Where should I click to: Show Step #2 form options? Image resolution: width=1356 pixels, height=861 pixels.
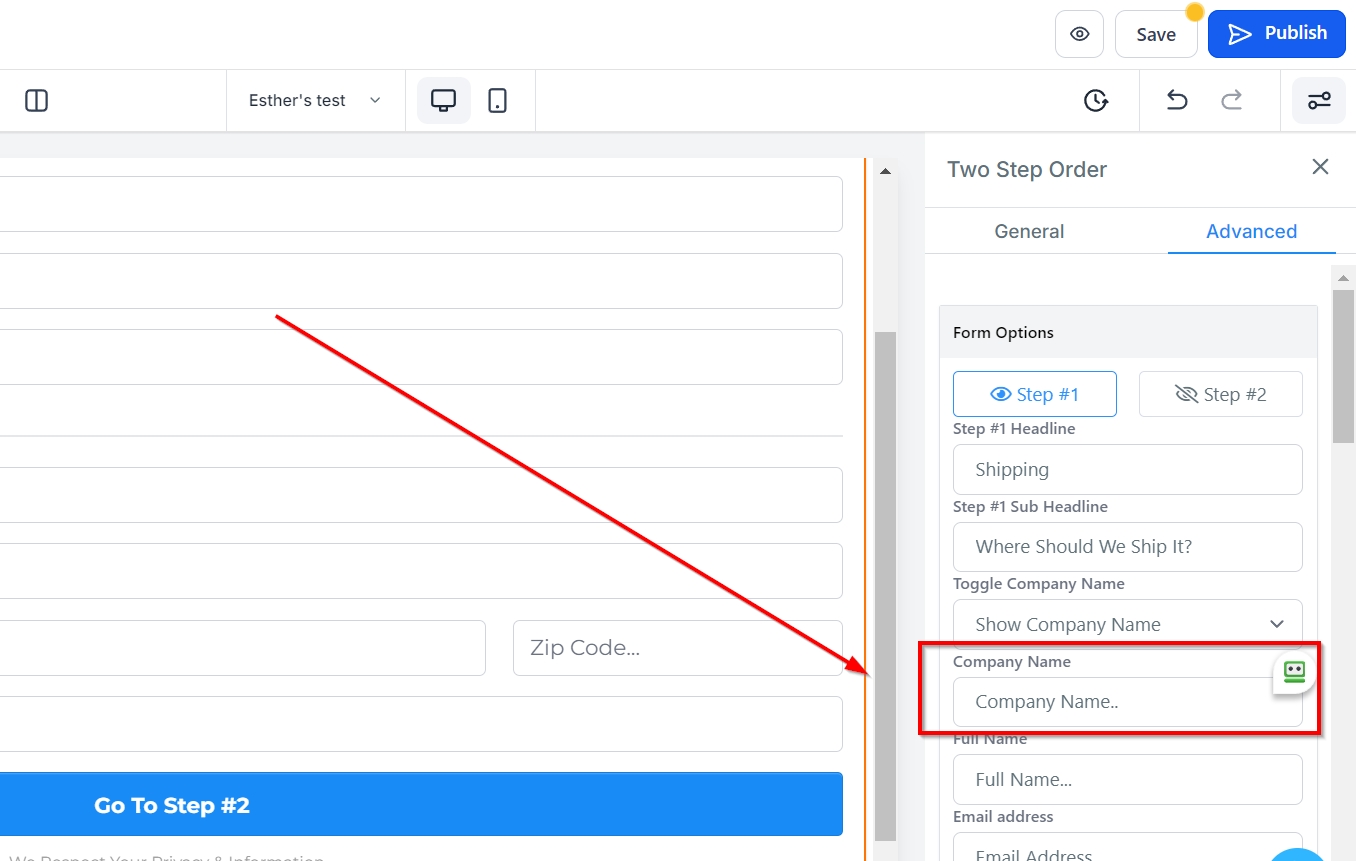tap(1220, 394)
